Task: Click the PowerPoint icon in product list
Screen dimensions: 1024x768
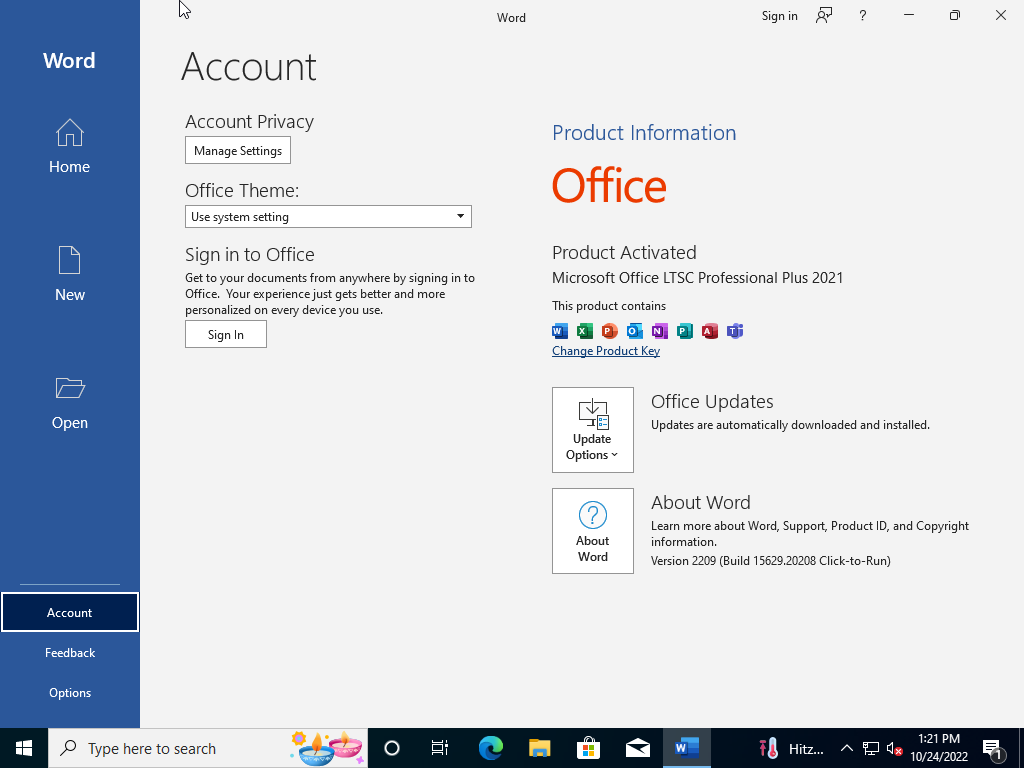Action: point(609,331)
